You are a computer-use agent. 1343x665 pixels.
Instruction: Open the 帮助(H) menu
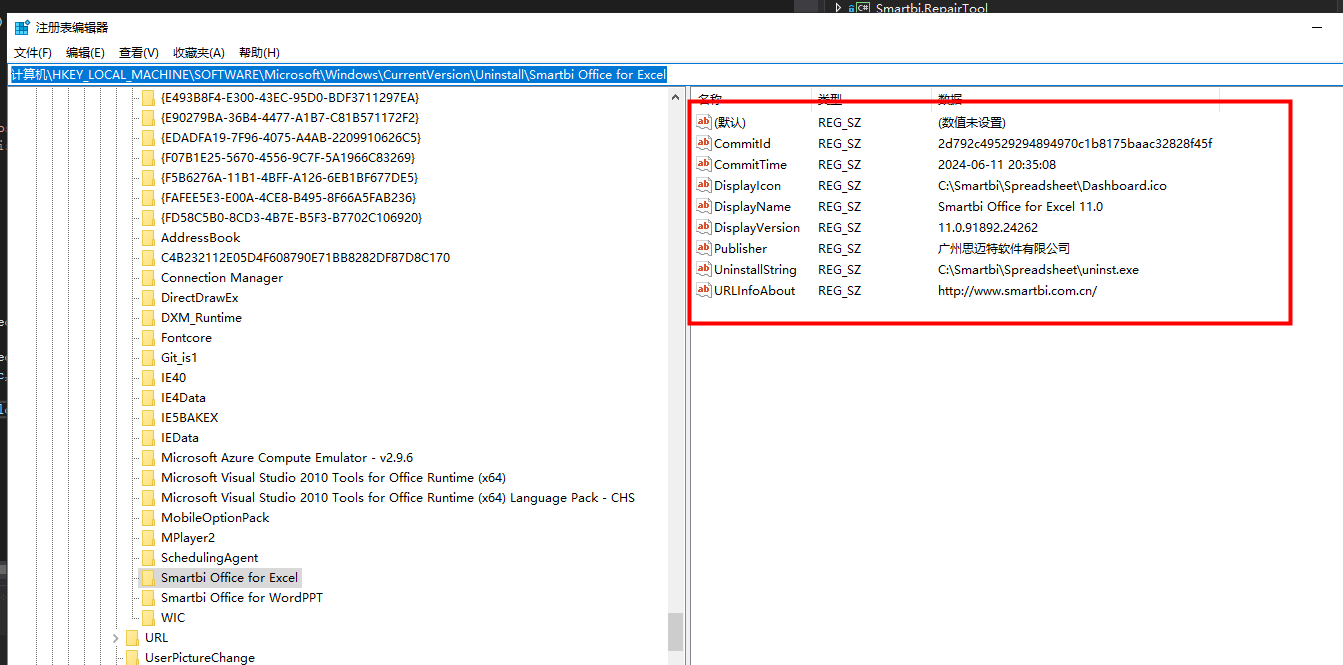tap(259, 53)
